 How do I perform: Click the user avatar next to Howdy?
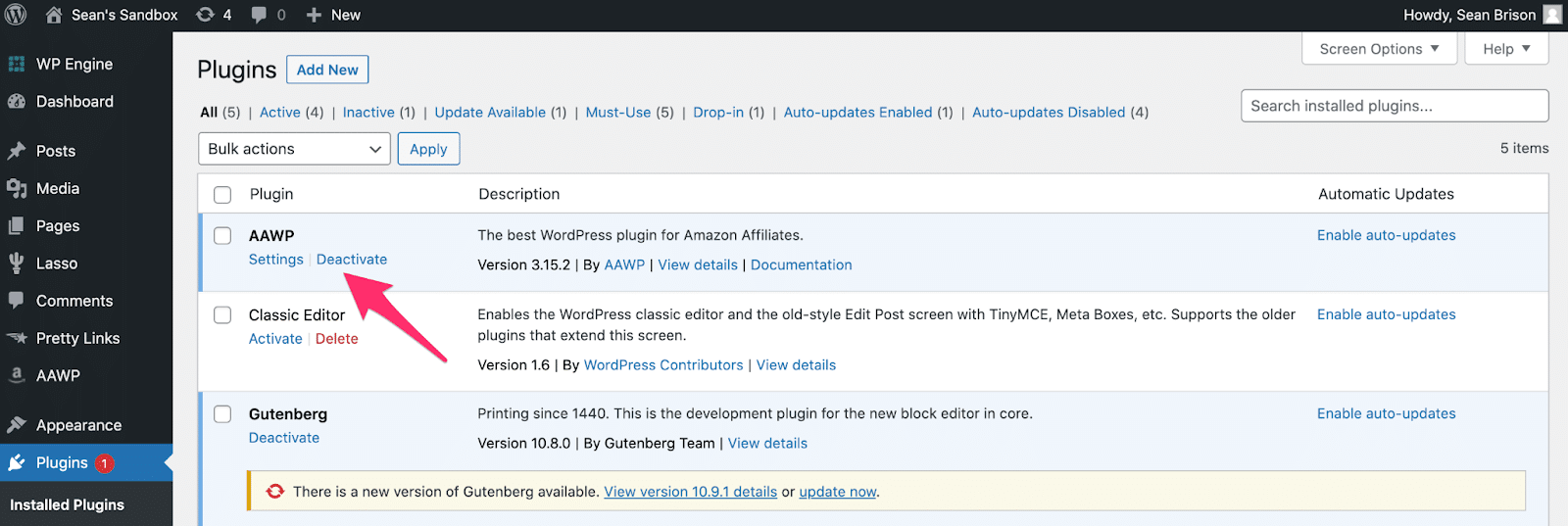click(x=1552, y=15)
